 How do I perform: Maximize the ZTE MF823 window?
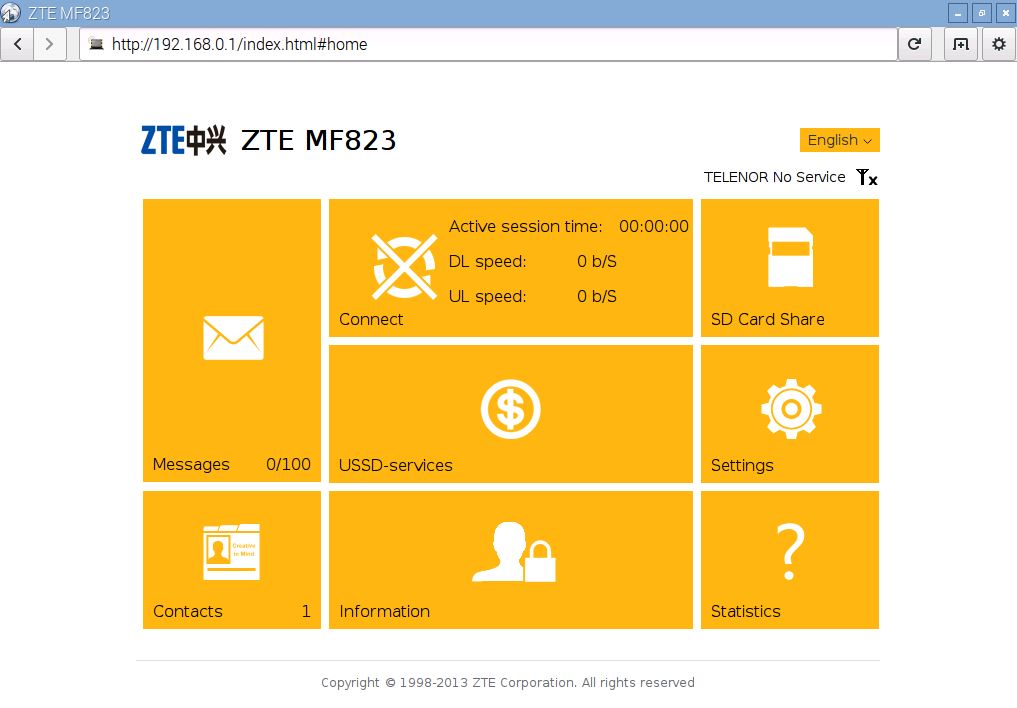[x=981, y=13]
